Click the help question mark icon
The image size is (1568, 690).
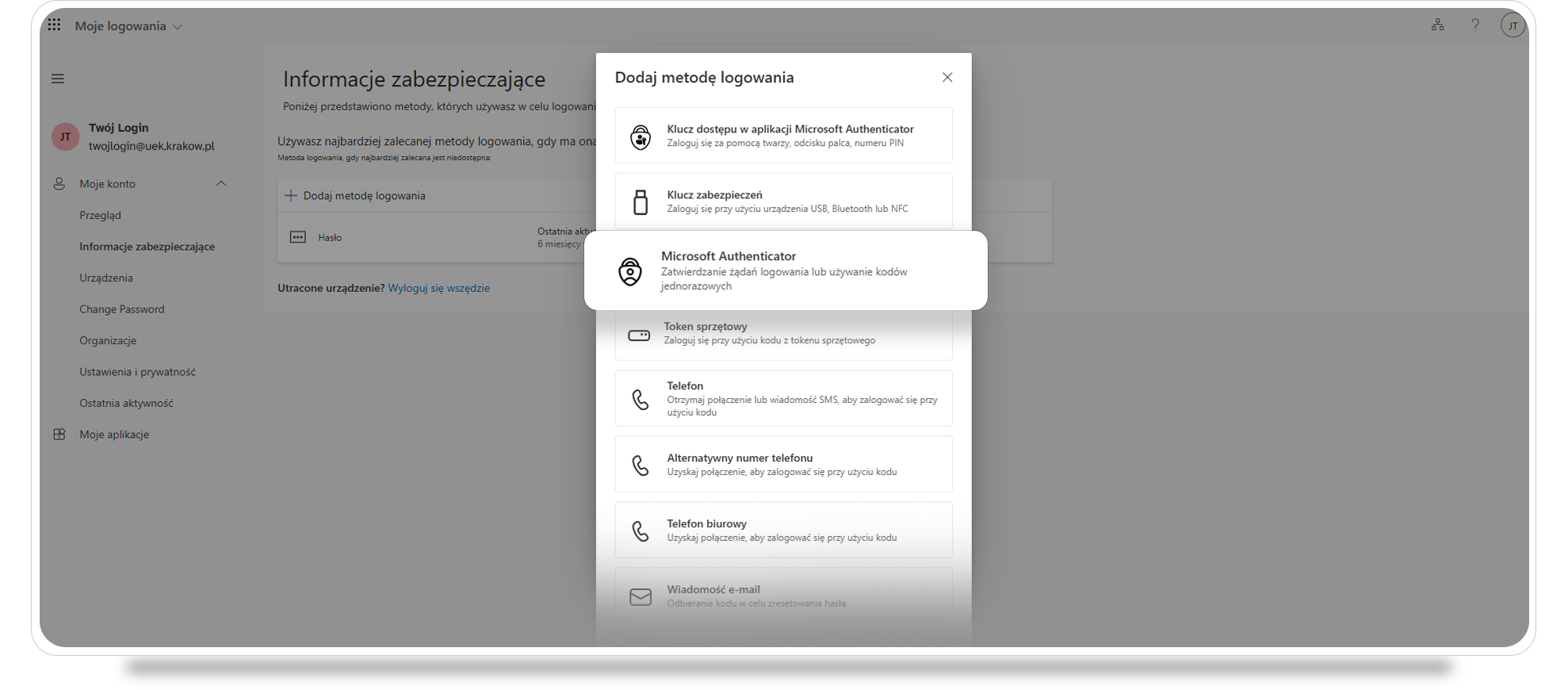1475,25
